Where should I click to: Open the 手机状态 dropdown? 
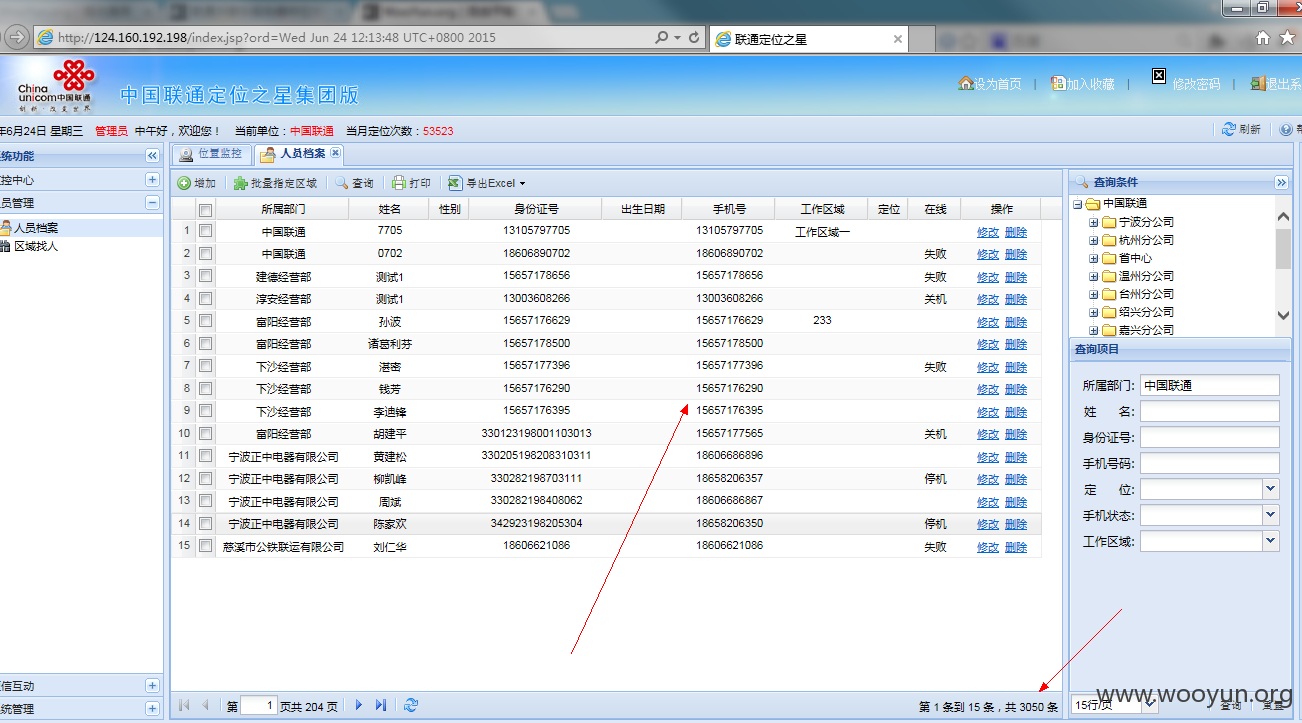coord(1271,515)
